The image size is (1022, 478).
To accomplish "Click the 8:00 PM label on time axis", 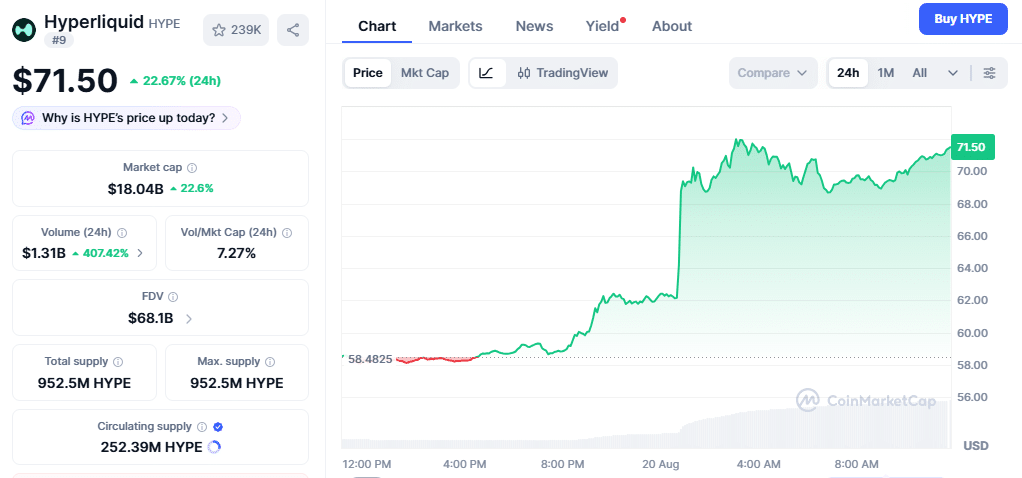I will [562, 464].
